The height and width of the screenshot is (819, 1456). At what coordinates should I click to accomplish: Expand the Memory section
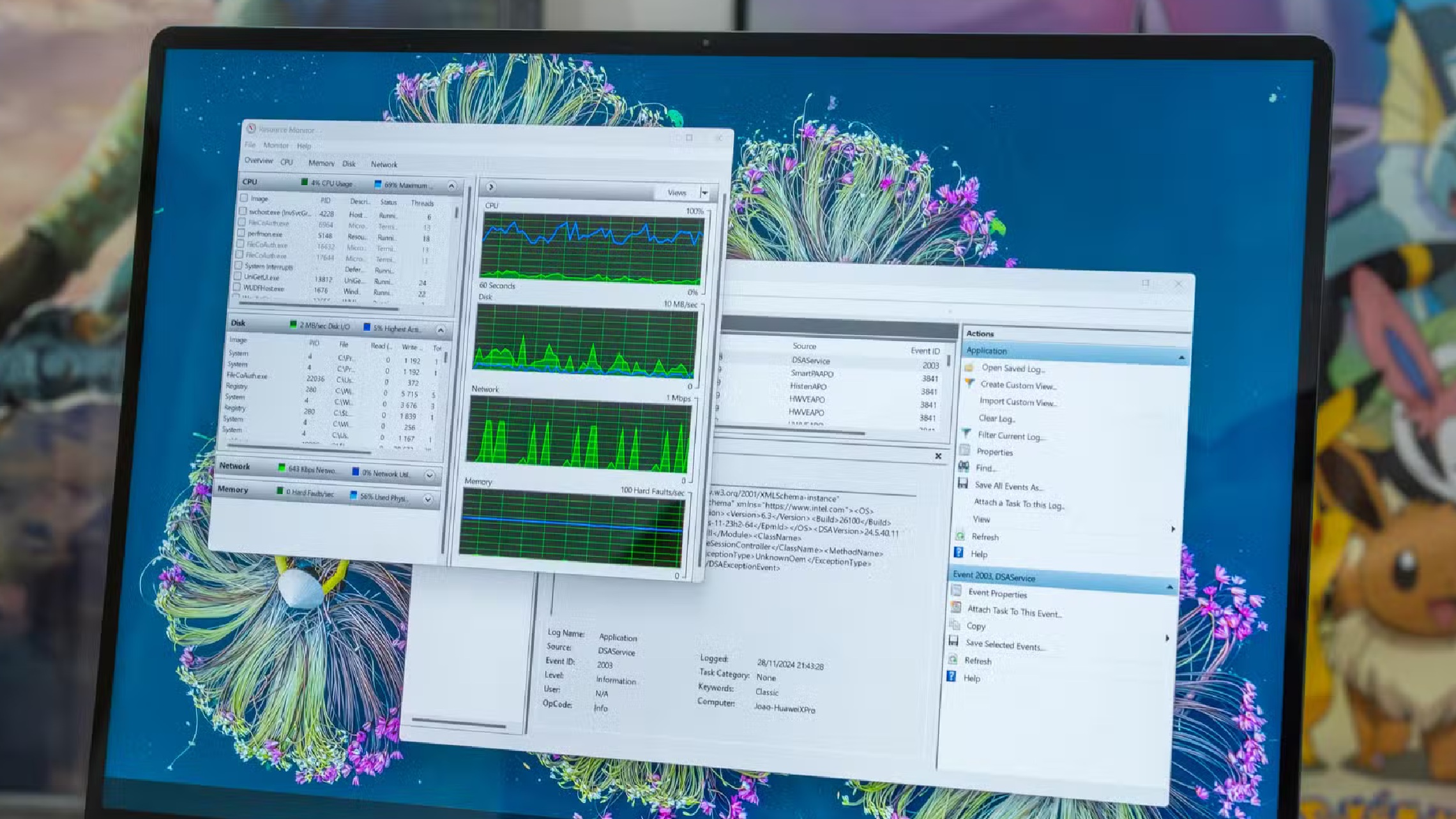pyautogui.click(x=428, y=499)
